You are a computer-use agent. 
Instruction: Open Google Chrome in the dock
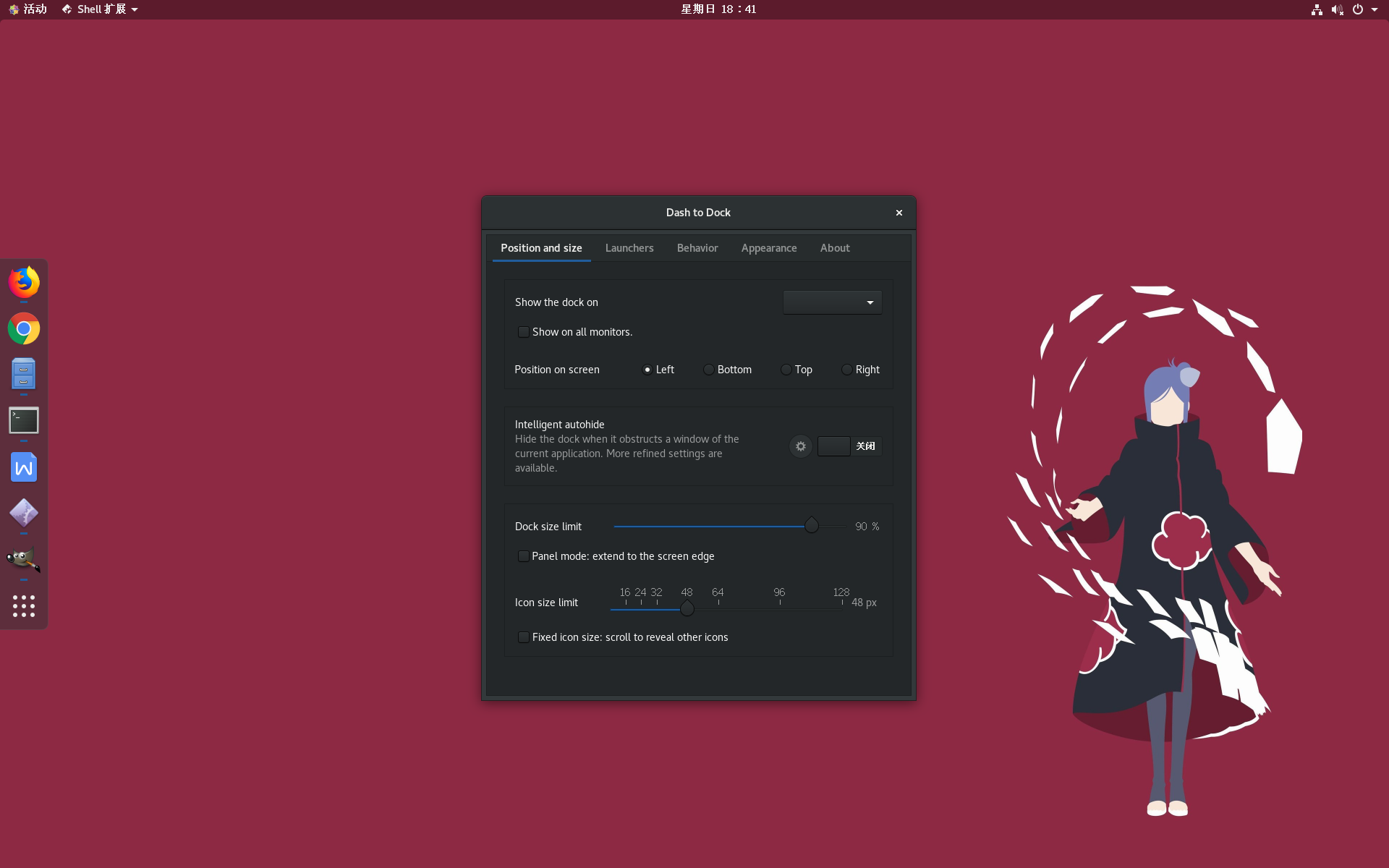23,328
